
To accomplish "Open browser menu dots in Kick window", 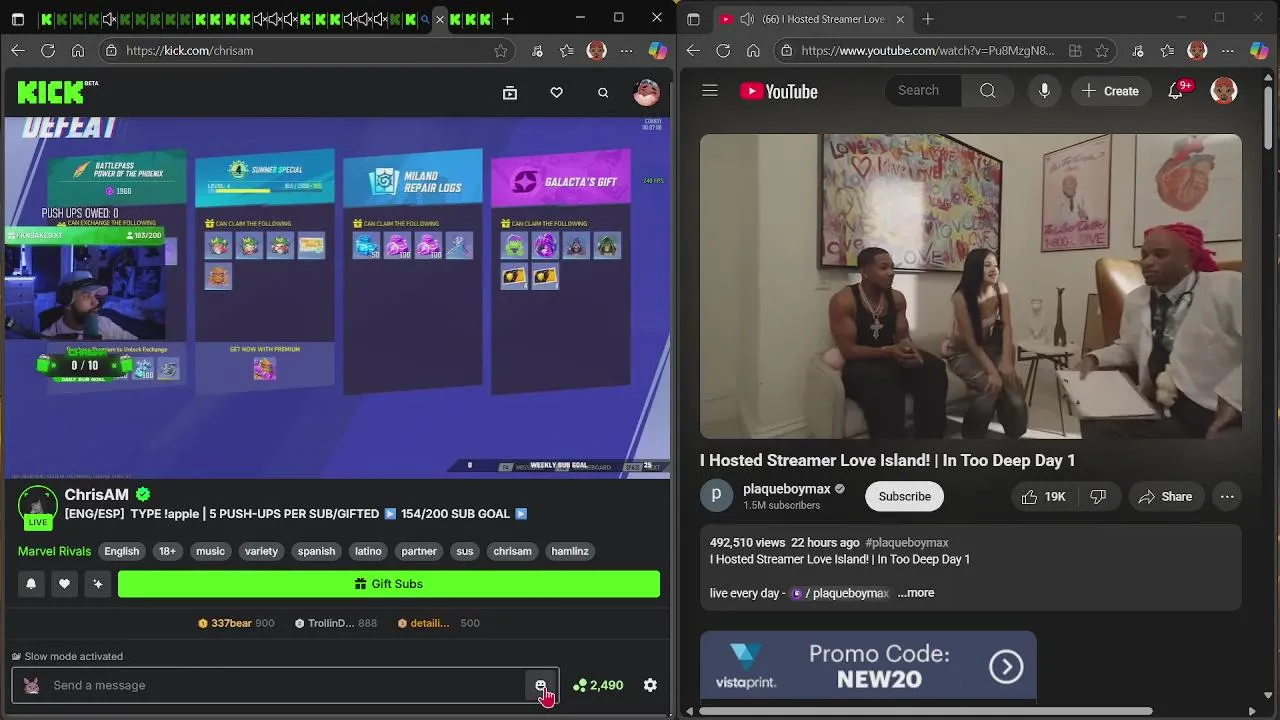I will point(626,50).
